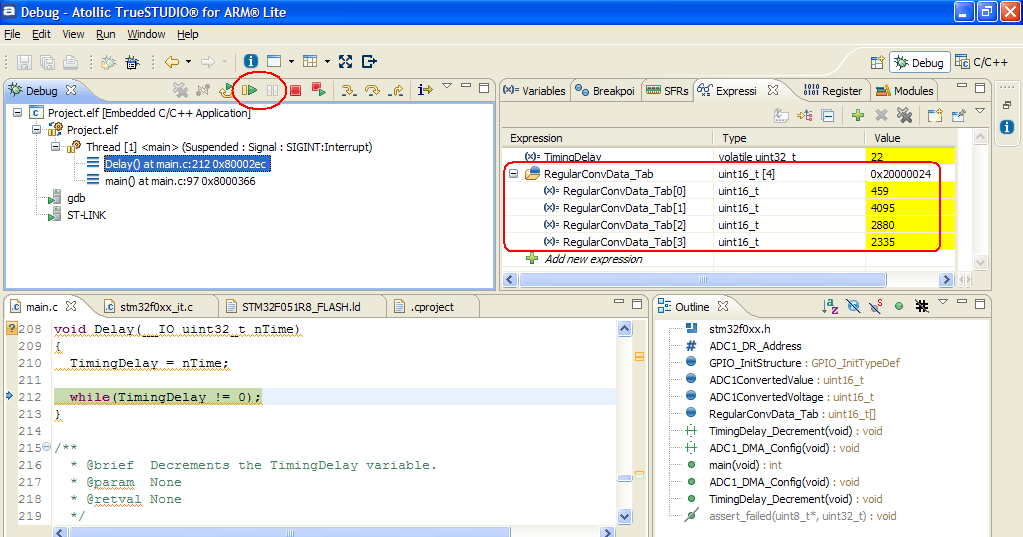Close the Expressions view tab

tap(773, 90)
